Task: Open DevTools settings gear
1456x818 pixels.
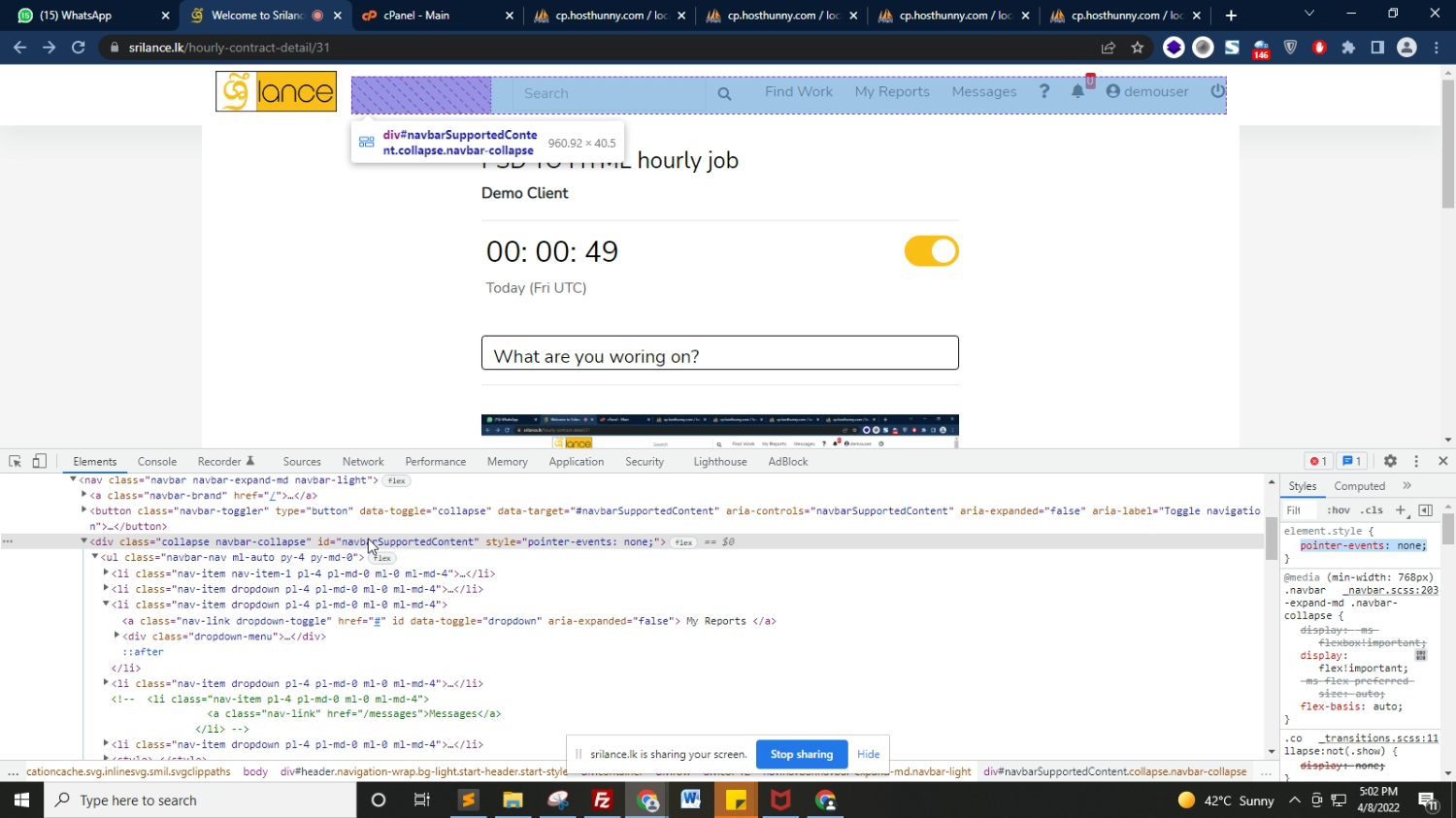Action: (x=1390, y=462)
